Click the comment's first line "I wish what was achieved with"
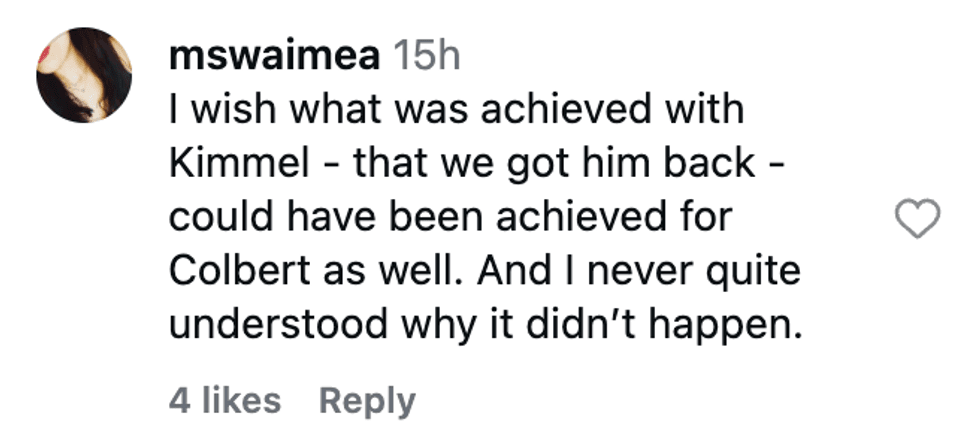Viewport: 980px width, 433px height. coord(458,110)
